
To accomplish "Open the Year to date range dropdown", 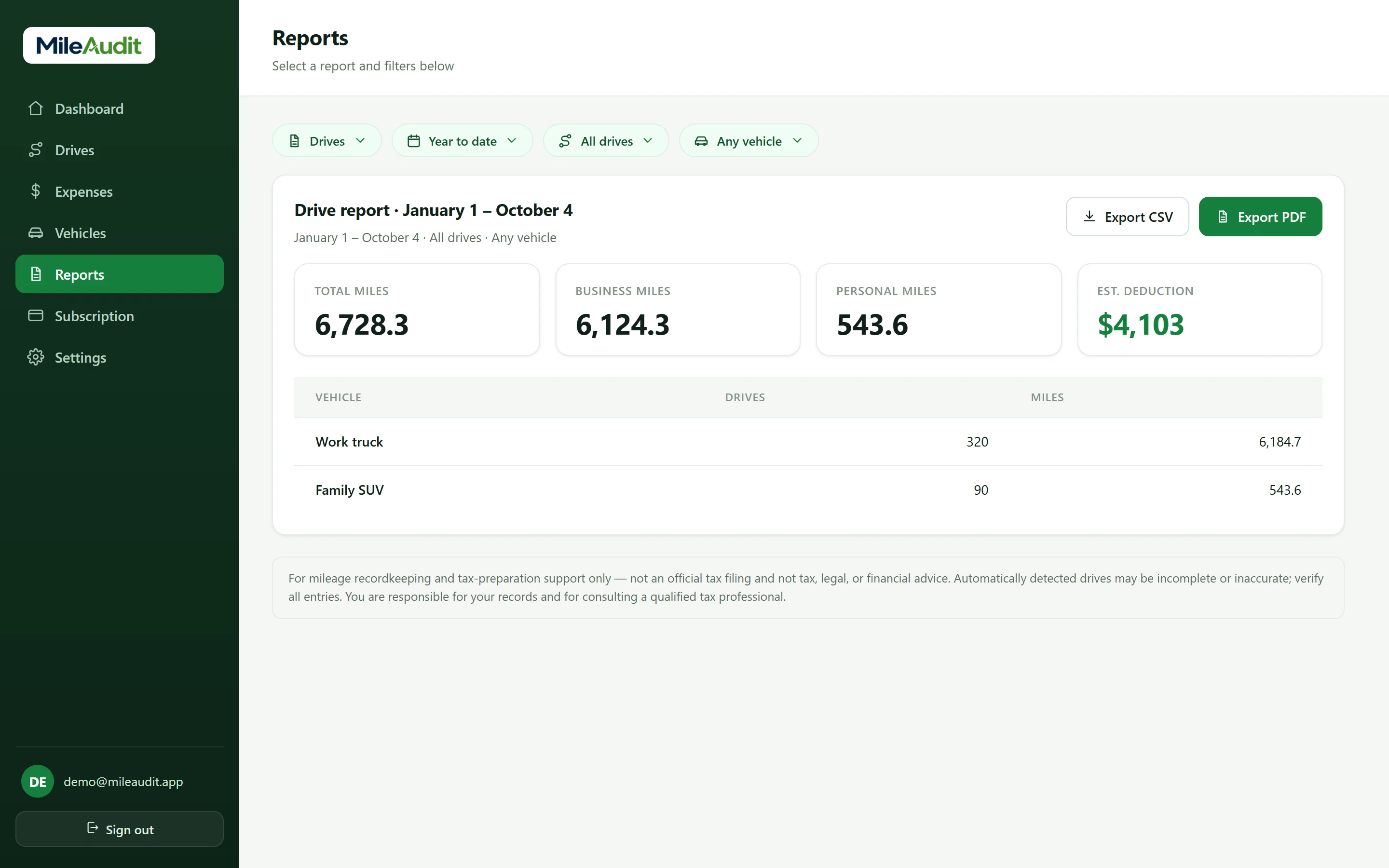I will point(462,141).
